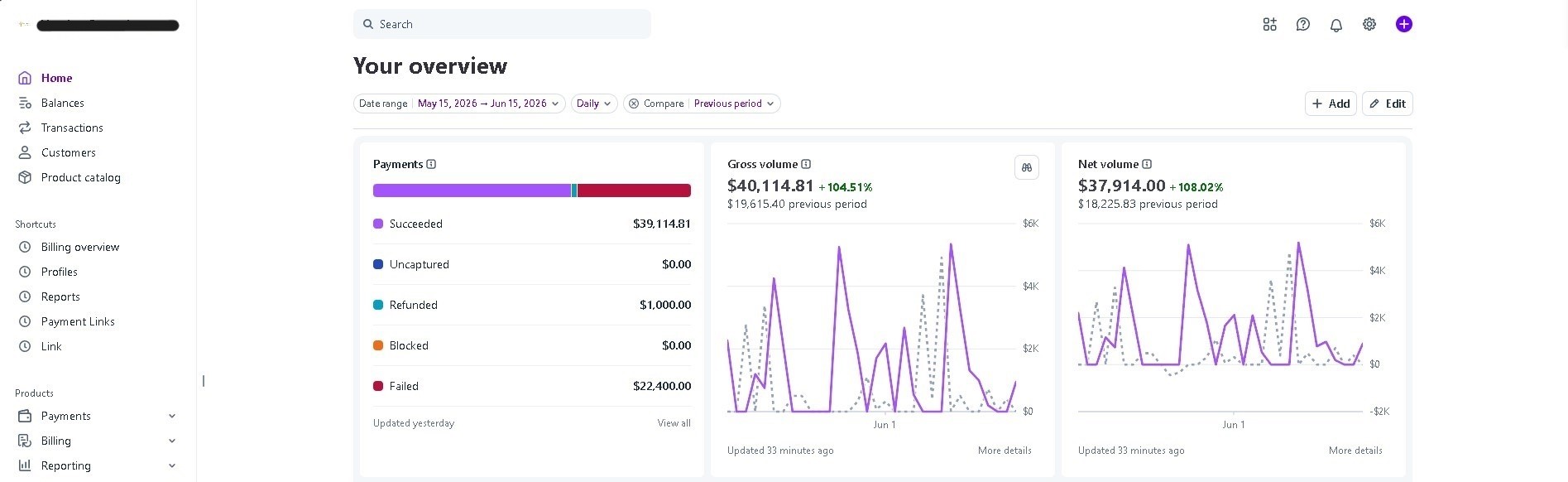Click View all in Payments card
1568x482 pixels.
674,423
